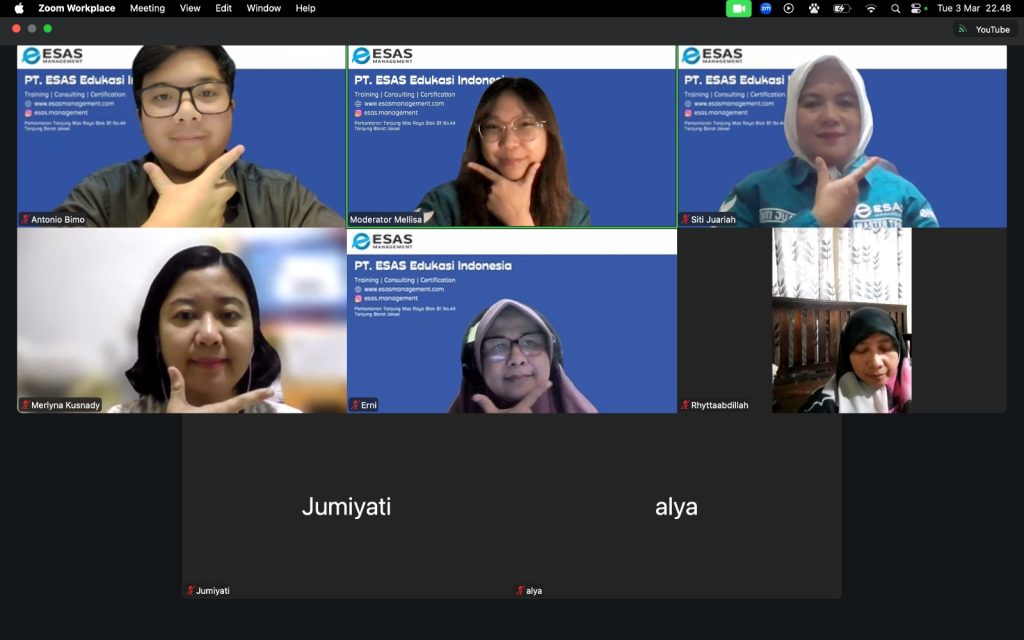Click the play circle icon in menu bar
This screenshot has height=640, width=1024.
pyautogui.click(x=789, y=8)
